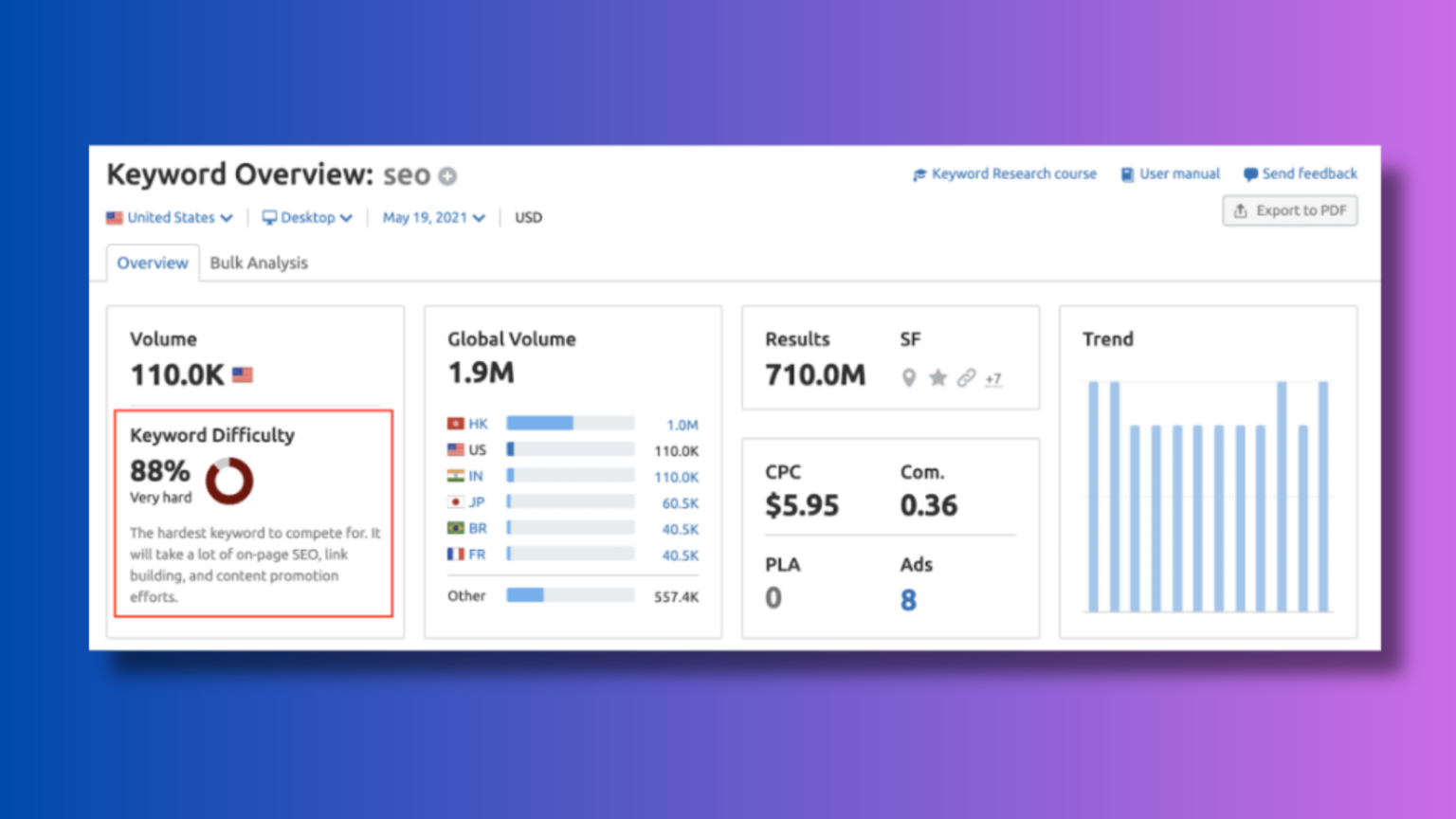Screen dimensions: 1456x819
Task: Click the Export to PDF button
Action: [1289, 210]
